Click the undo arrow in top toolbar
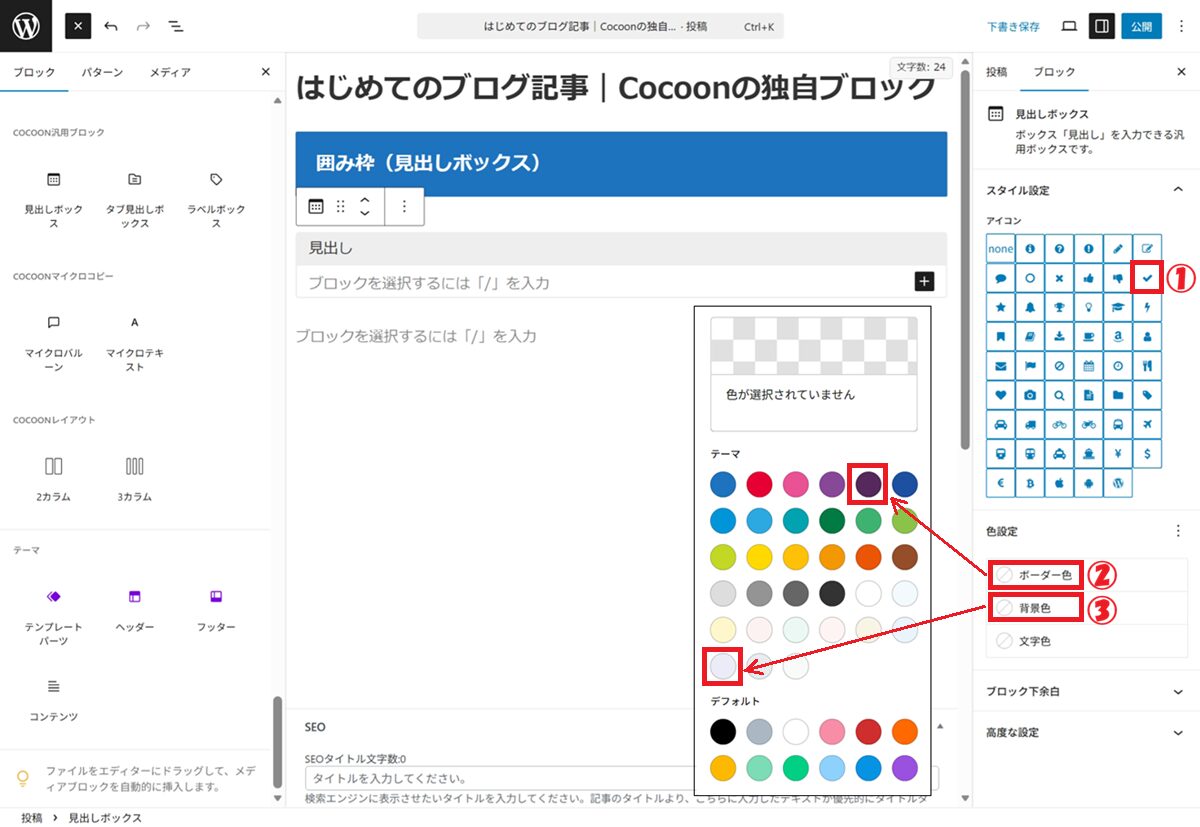This screenshot has width=1200, height=827. click(x=110, y=26)
